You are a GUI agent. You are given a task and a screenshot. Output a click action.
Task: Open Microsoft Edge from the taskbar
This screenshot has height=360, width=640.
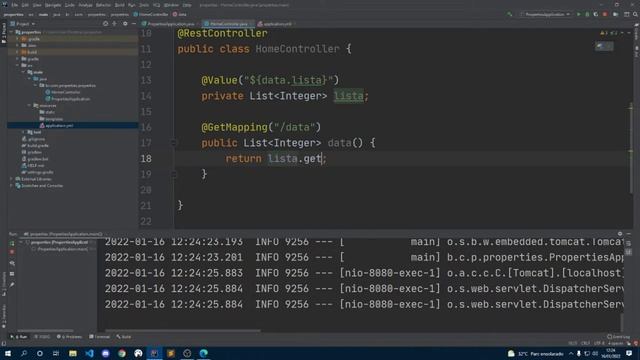(x=203, y=353)
